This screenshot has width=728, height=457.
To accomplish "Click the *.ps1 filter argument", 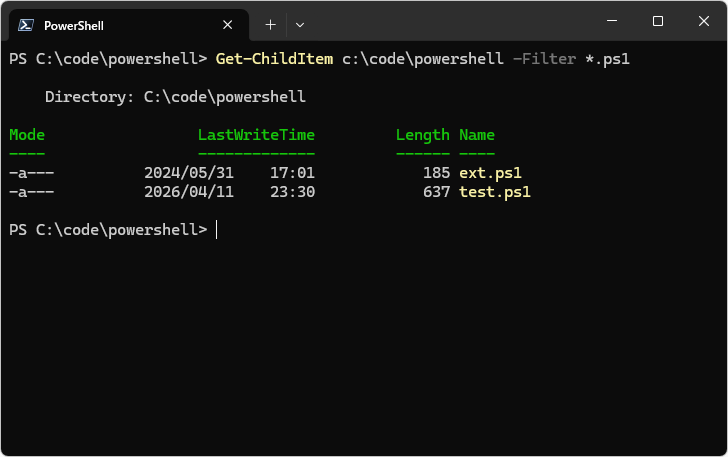I will 607,59.
